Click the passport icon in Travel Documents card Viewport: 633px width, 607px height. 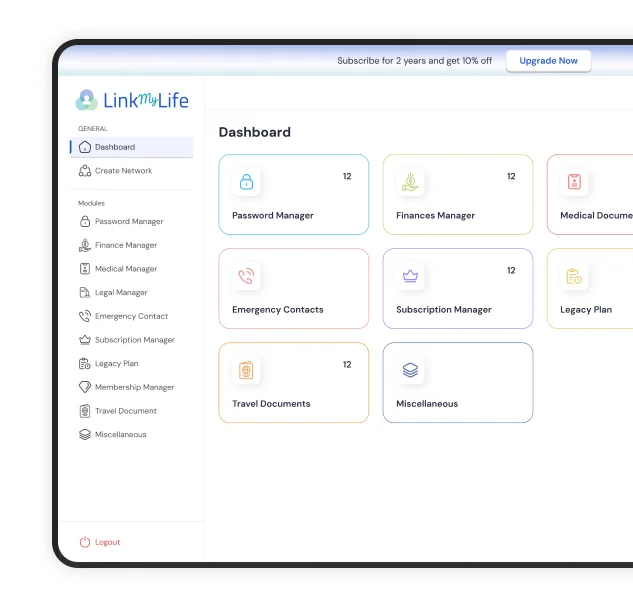(246, 370)
